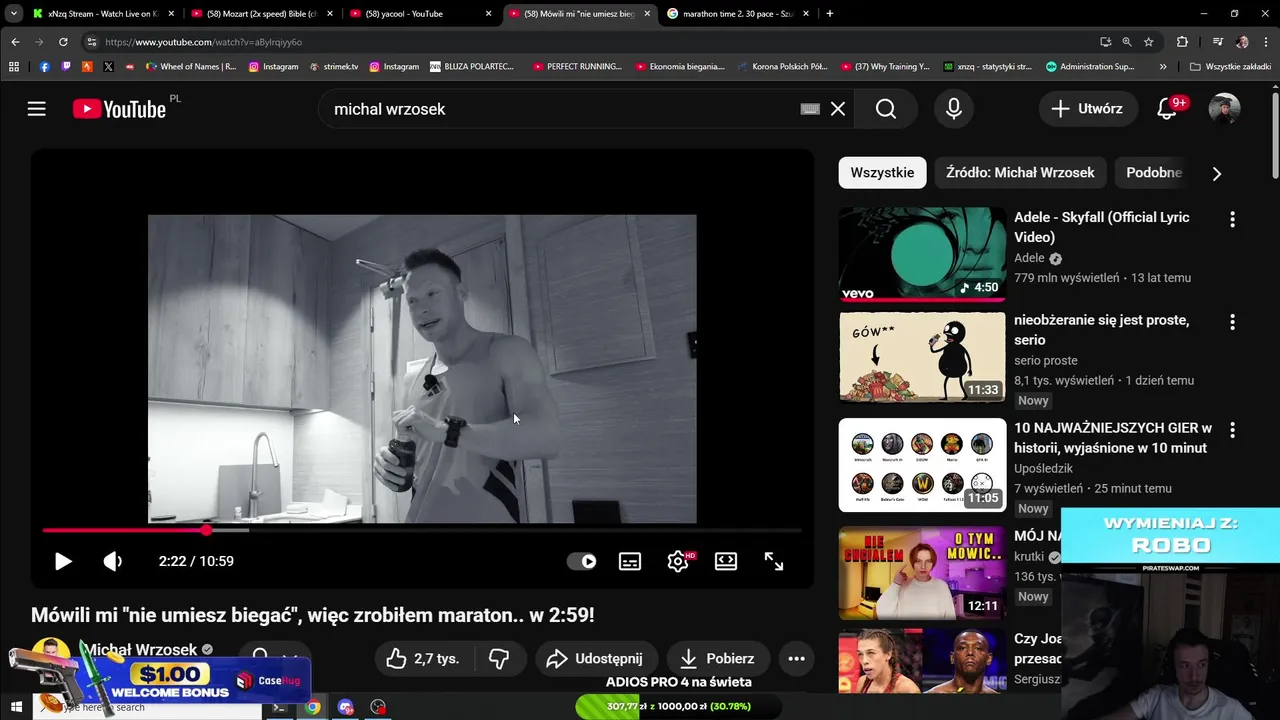Click the Utwórz create button
1280x720 pixels.
1087,109
